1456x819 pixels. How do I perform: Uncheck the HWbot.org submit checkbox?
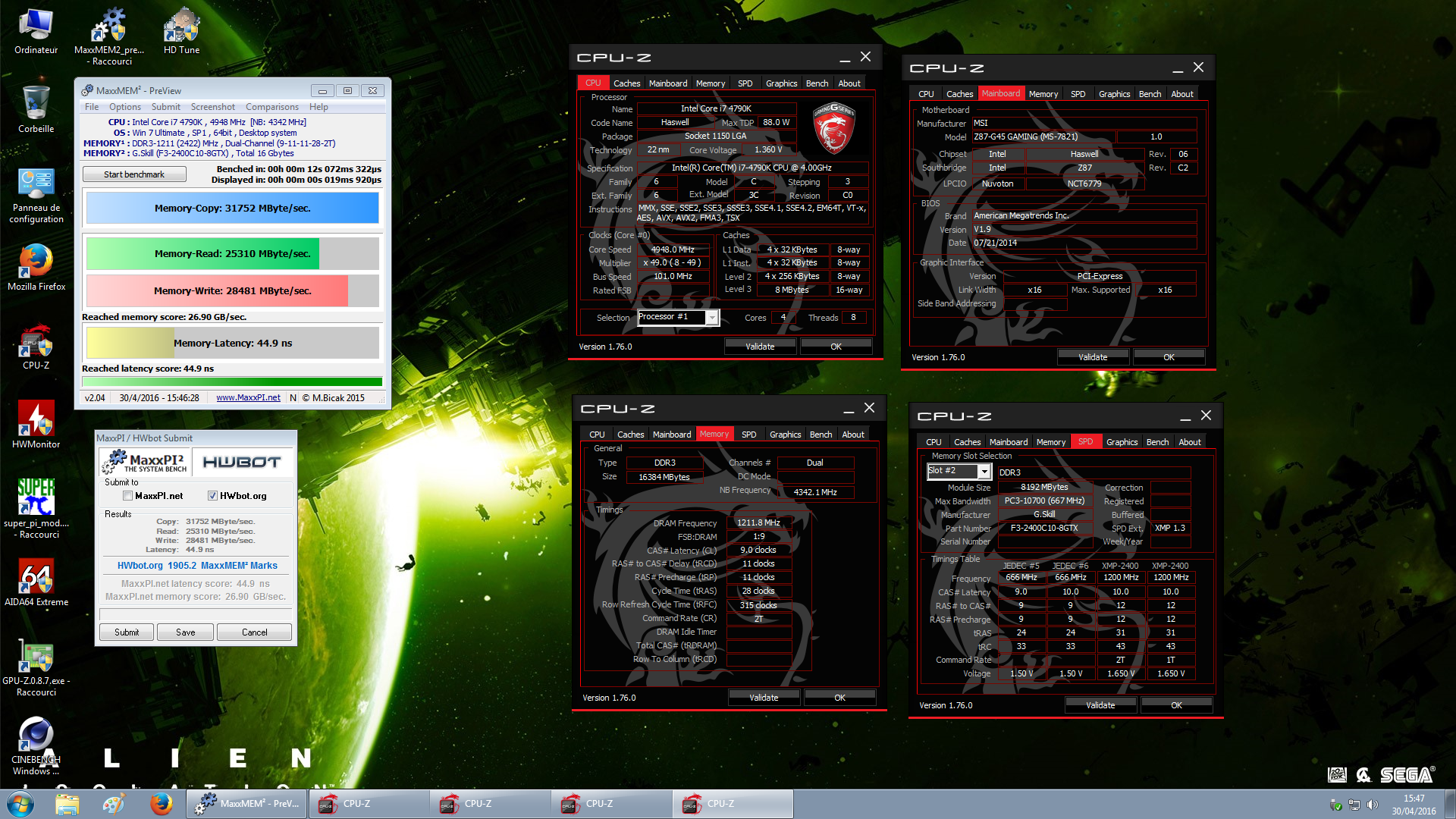point(212,496)
